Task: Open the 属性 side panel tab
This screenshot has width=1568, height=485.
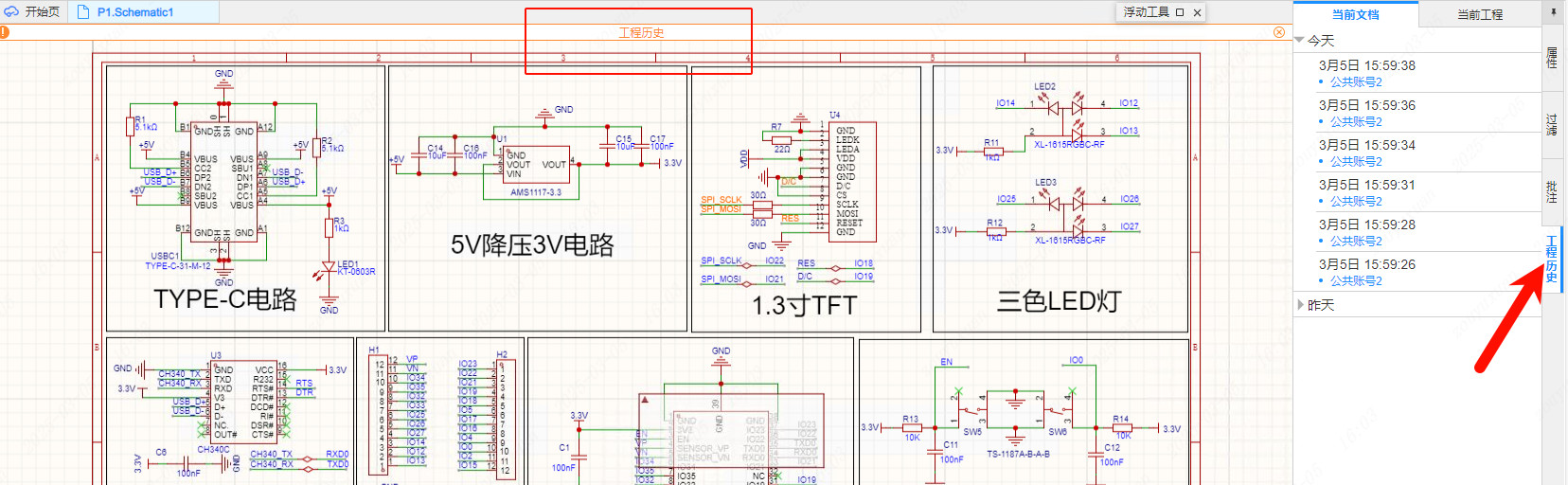Action: tap(1552, 57)
